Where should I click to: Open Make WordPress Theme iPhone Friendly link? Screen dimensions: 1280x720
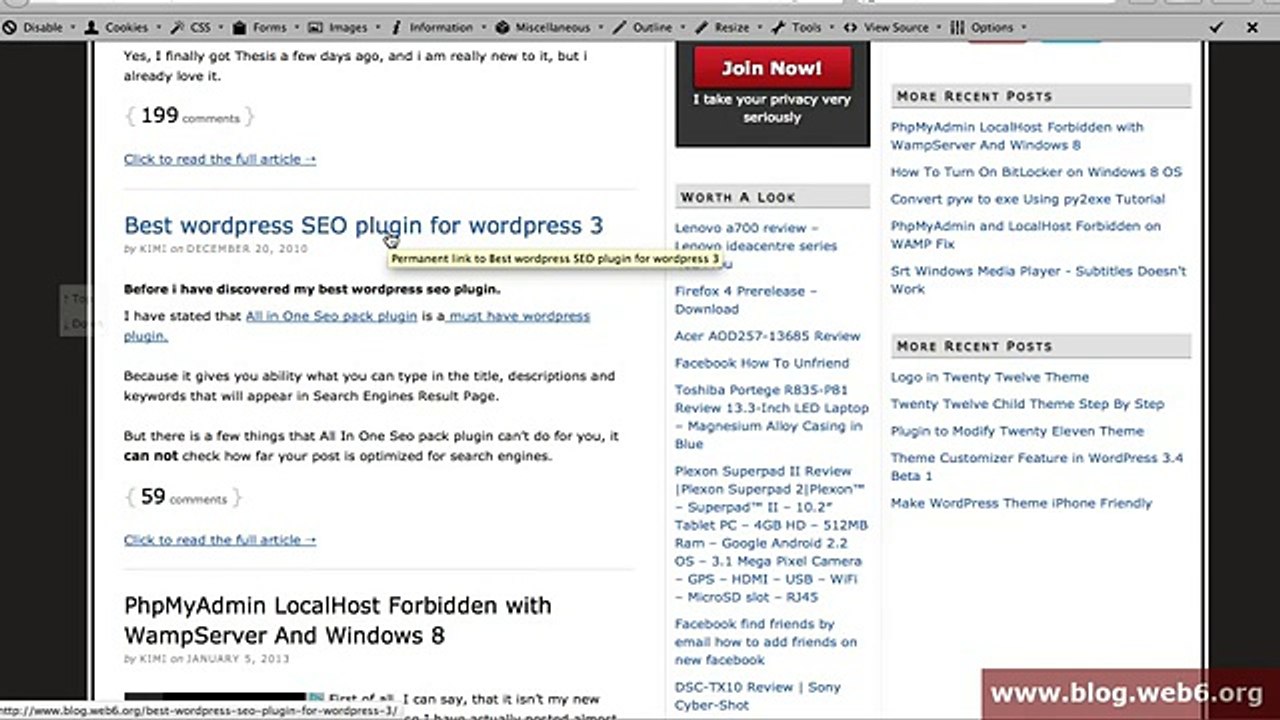click(x=1021, y=503)
